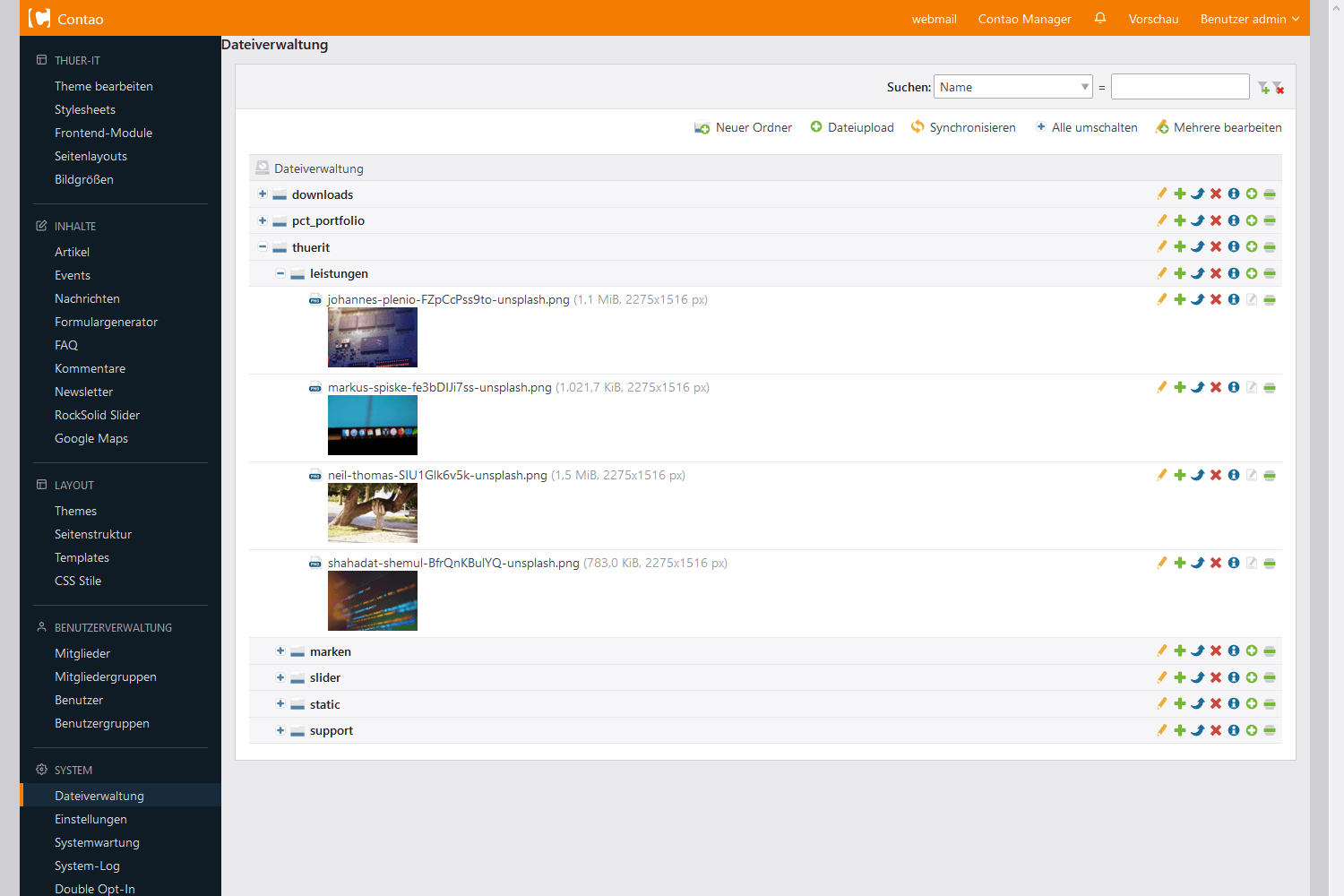Open Nachrichten in the sidebar

[87, 298]
